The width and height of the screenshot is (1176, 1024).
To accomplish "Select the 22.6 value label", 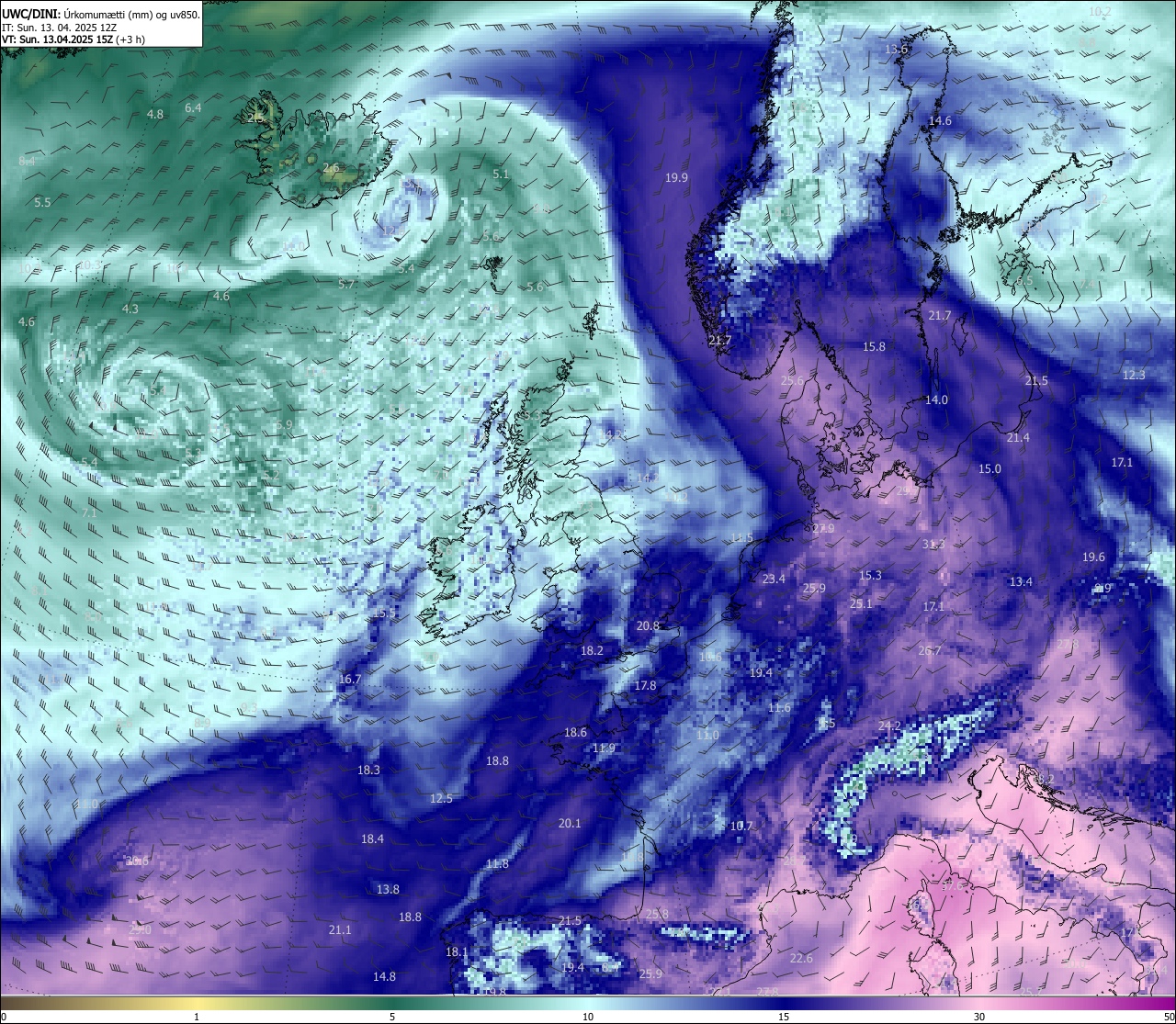I will (801, 958).
